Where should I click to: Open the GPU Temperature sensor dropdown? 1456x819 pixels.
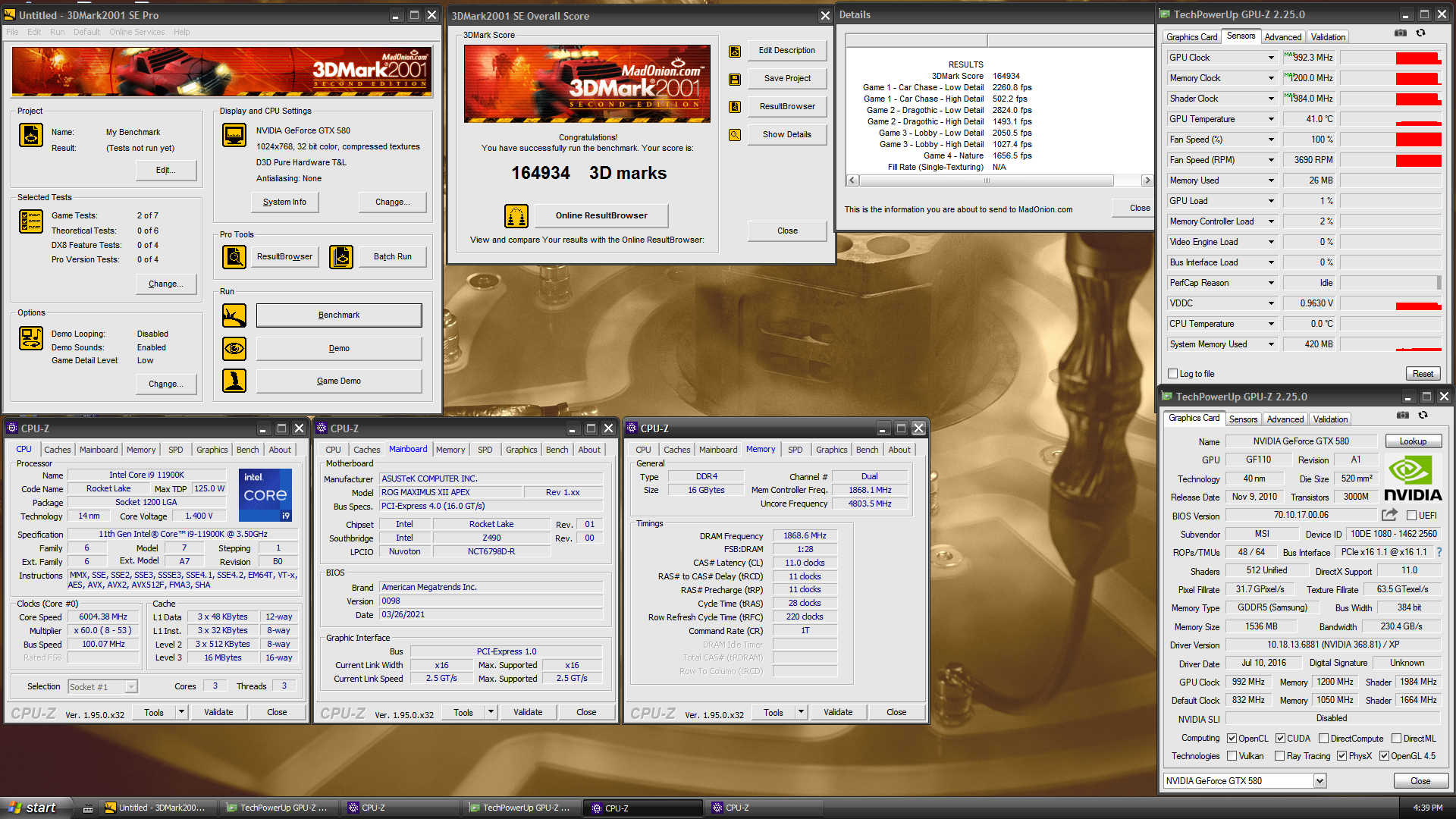(1272, 119)
